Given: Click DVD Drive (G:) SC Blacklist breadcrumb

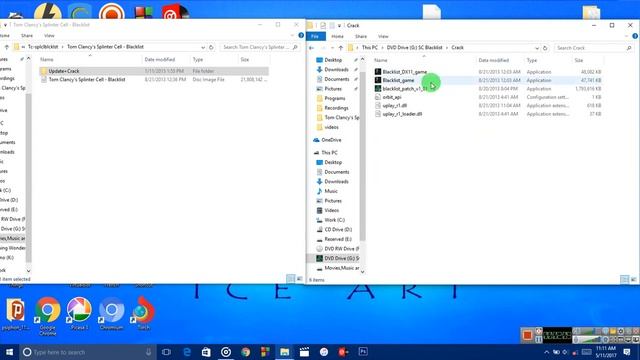Looking at the screenshot, I should point(414,48).
